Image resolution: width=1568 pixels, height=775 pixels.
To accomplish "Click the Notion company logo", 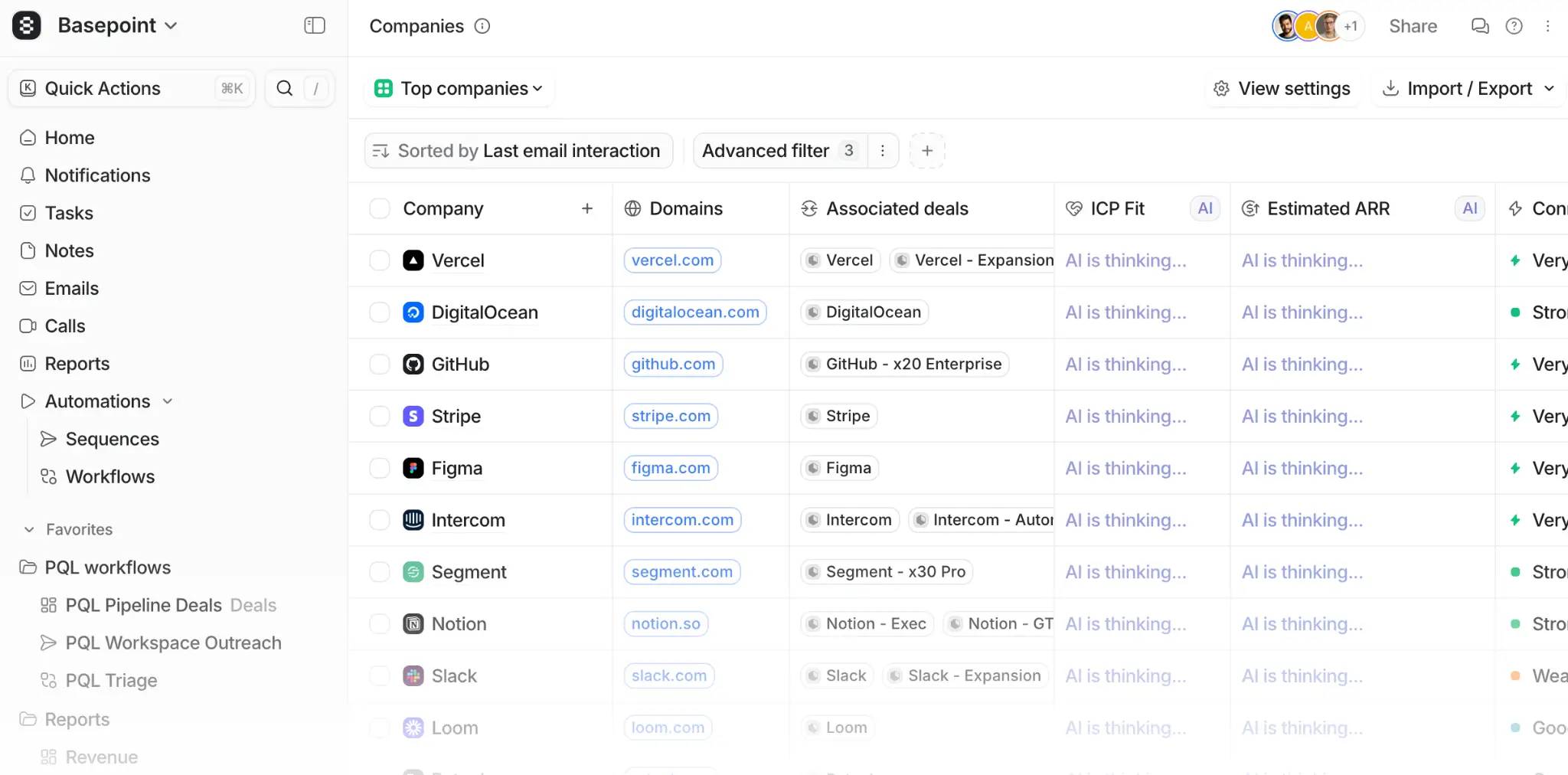I will click(x=413, y=624).
